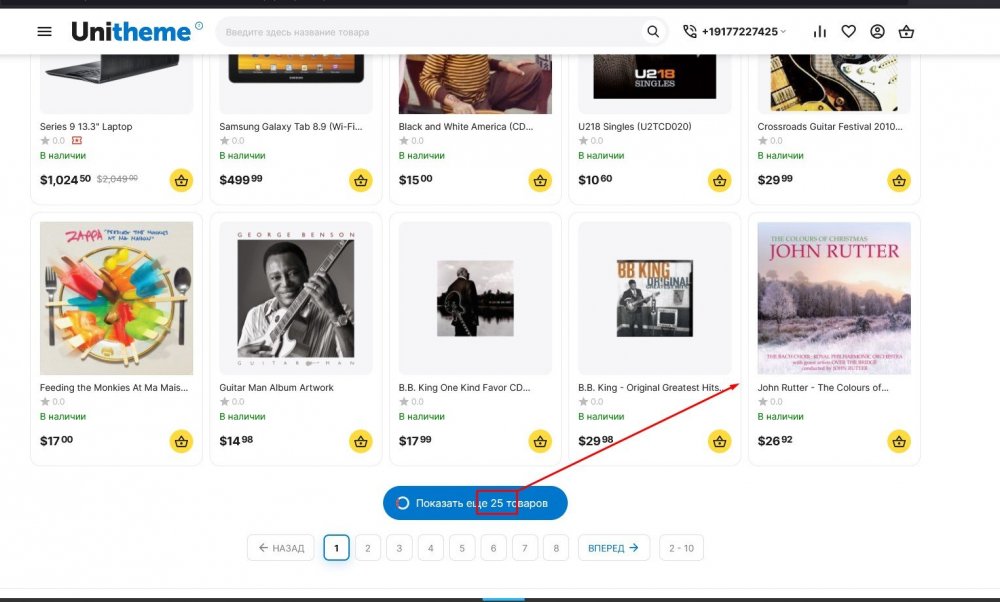Open the user account icon
Viewport: 1000px width, 602px height.
[877, 32]
